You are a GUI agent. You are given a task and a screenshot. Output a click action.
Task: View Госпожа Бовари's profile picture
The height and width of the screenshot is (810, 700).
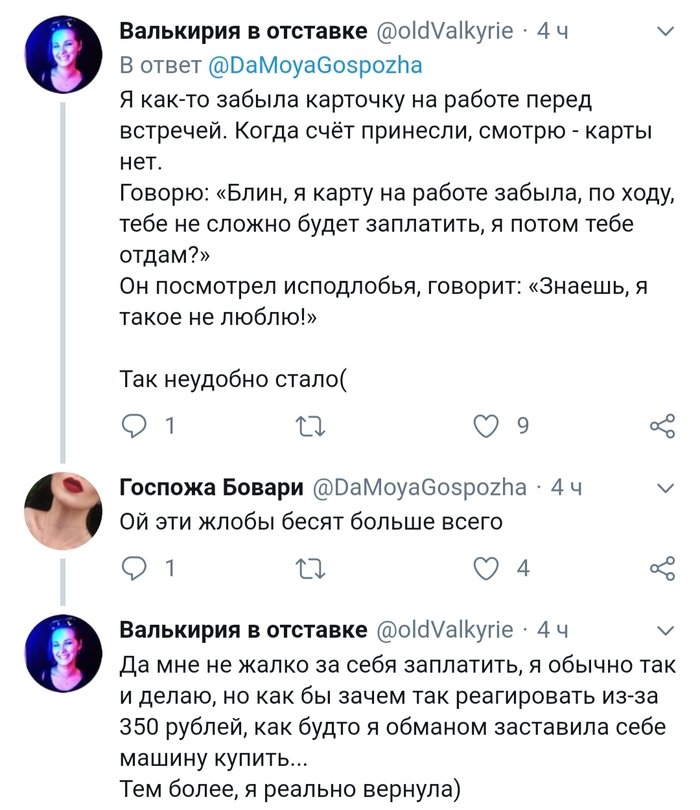63,512
